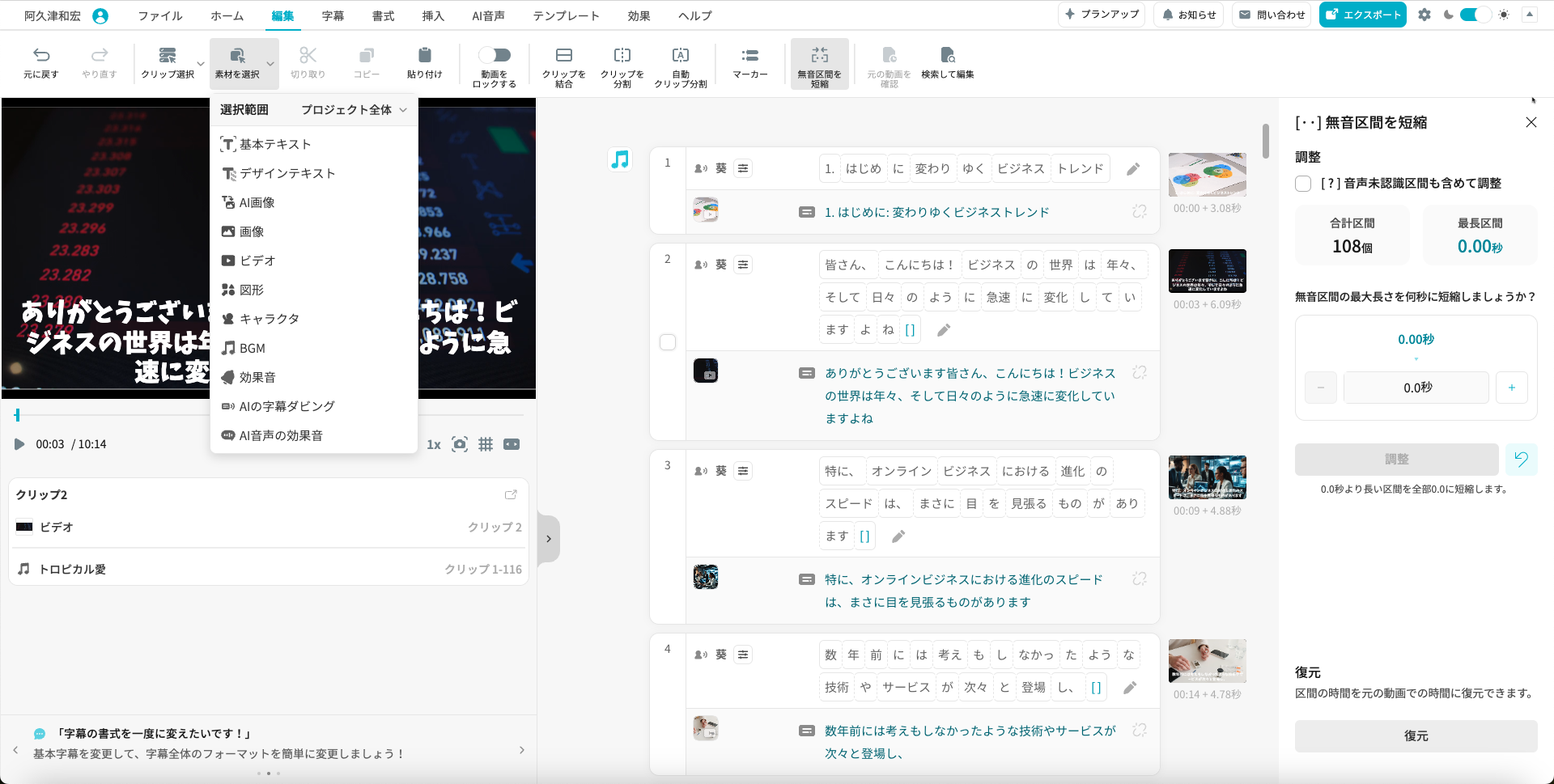Select キャラクタ from the material list

click(x=314, y=319)
